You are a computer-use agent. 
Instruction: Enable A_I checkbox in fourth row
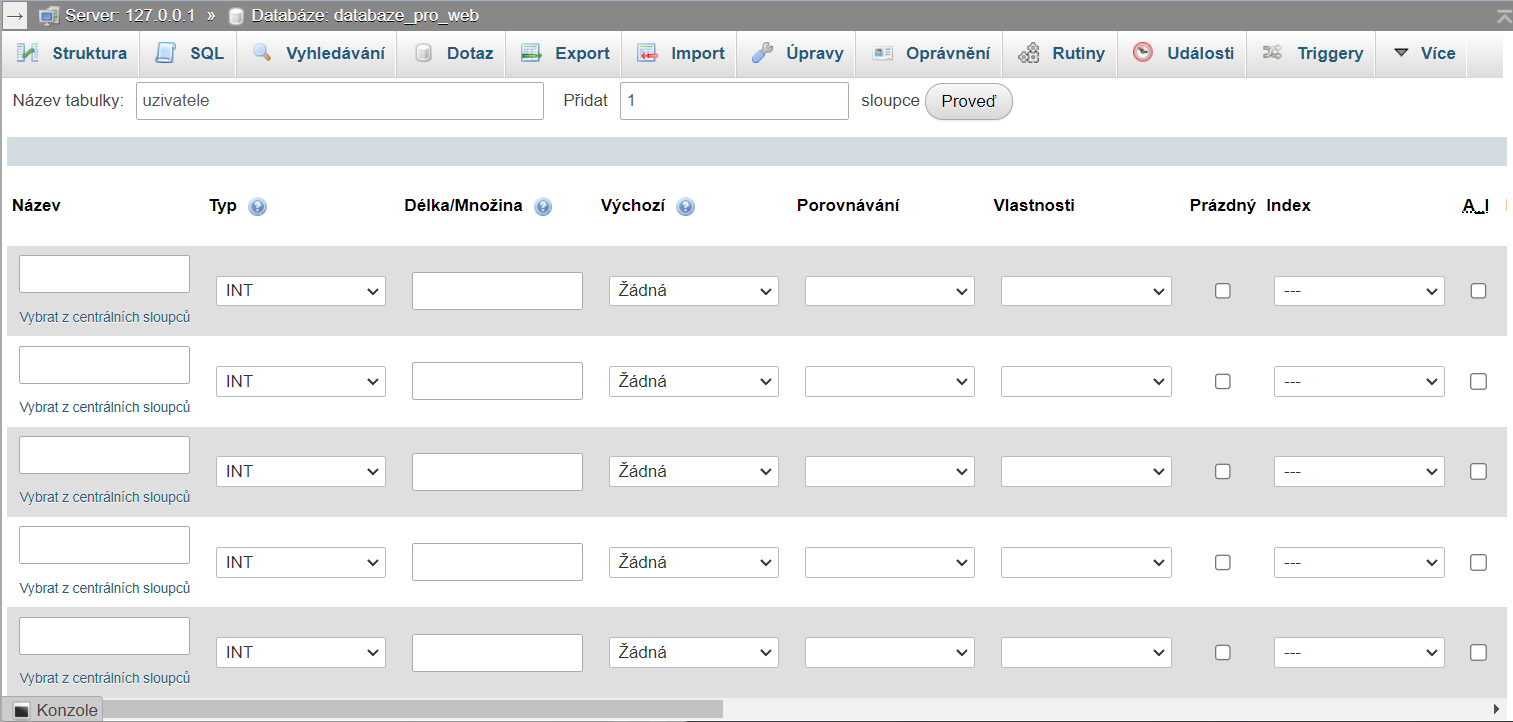1478,562
